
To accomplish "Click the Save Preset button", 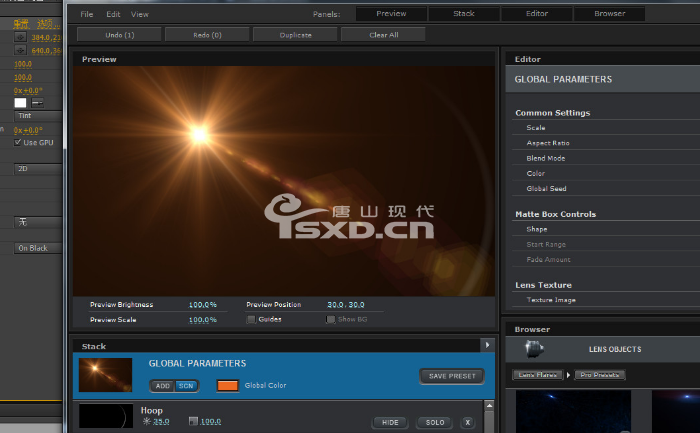I will [452, 376].
